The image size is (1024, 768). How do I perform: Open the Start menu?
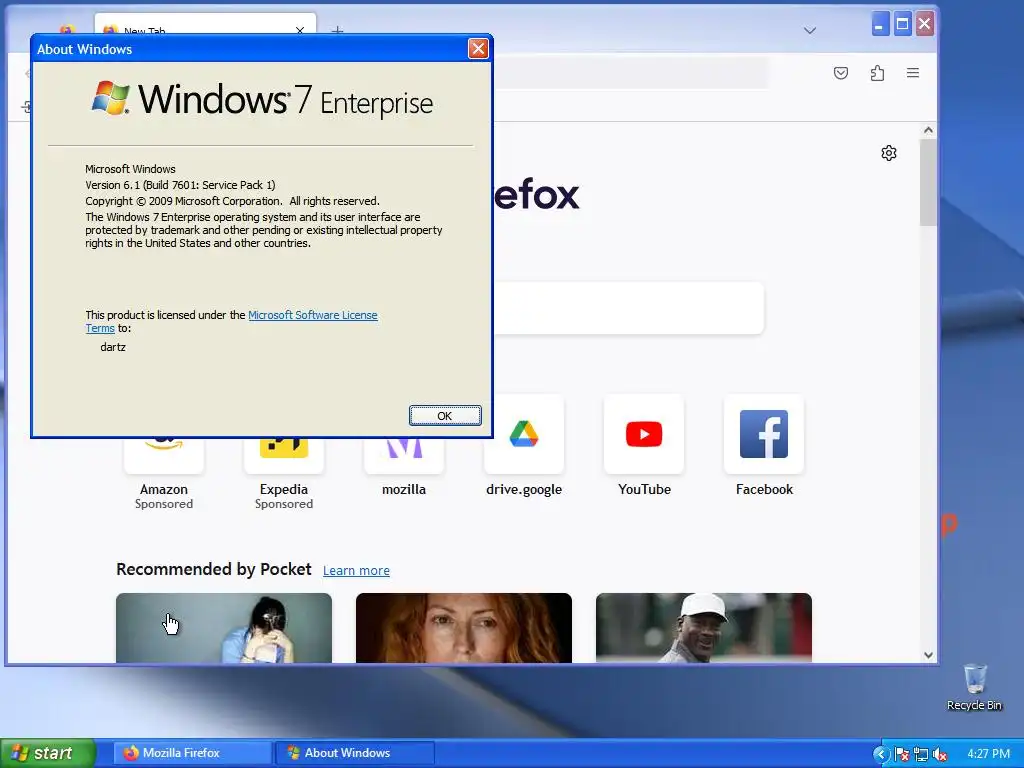click(x=47, y=753)
